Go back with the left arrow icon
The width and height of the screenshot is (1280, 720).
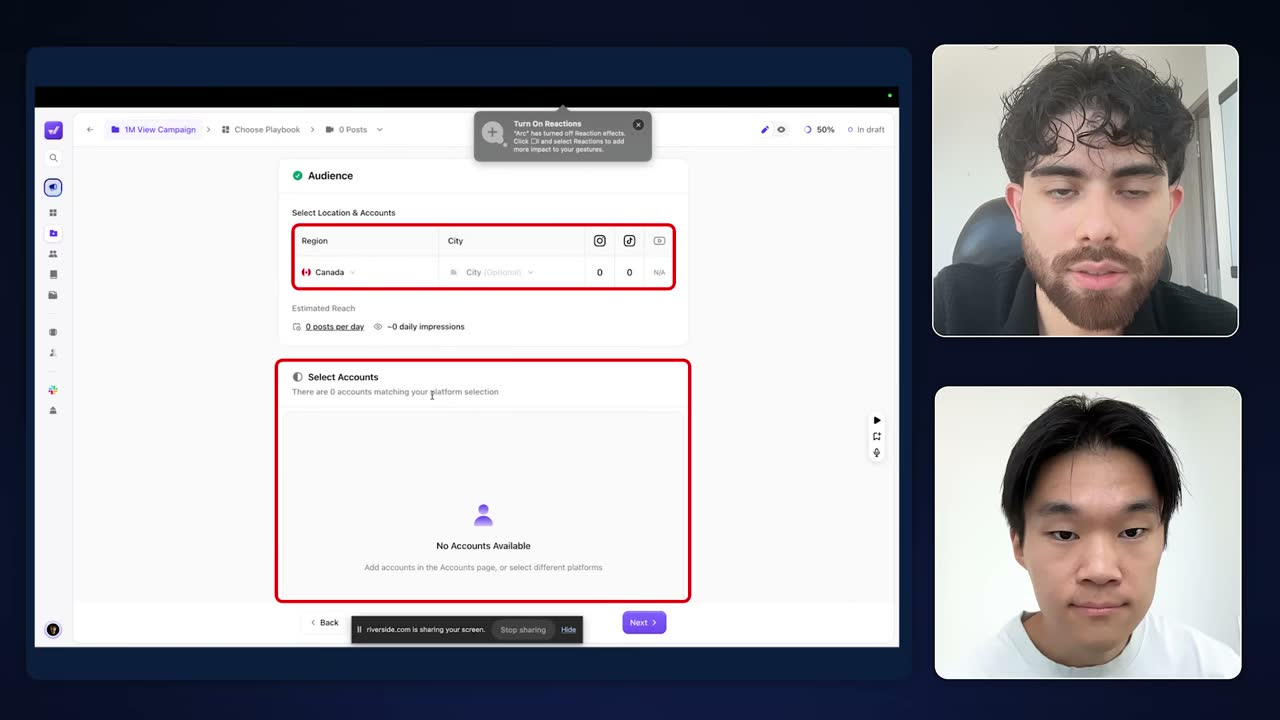(x=90, y=129)
